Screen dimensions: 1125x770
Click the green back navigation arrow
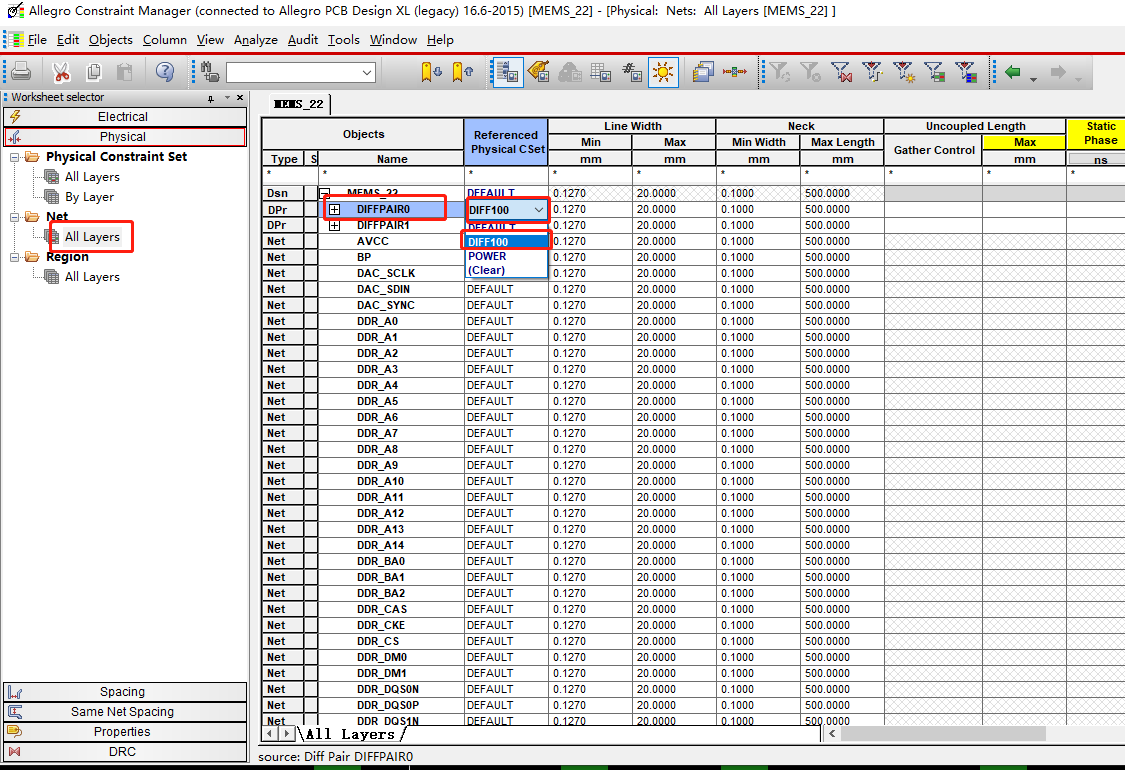(1013, 72)
